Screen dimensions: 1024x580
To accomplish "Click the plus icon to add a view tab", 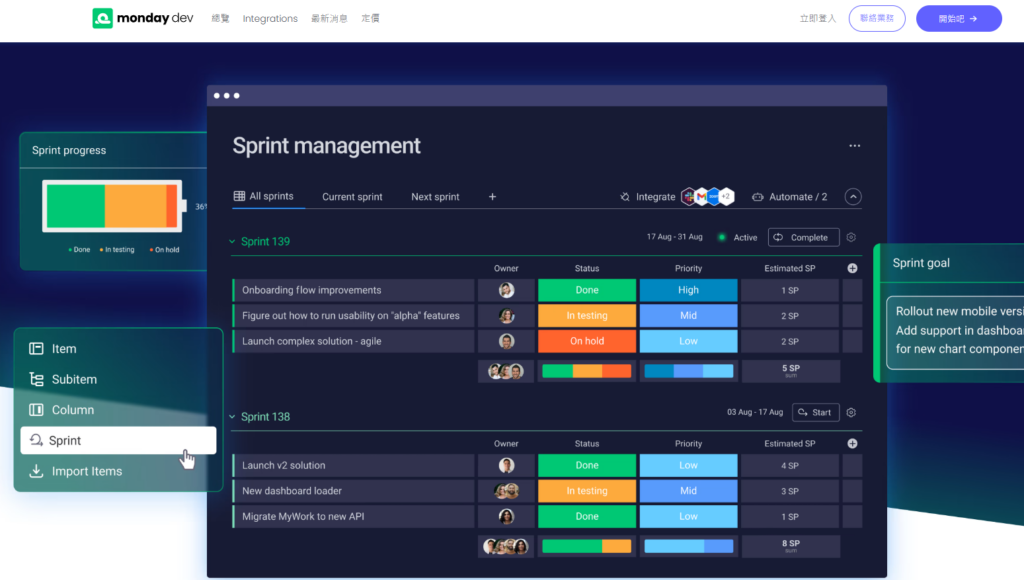I will coord(492,197).
